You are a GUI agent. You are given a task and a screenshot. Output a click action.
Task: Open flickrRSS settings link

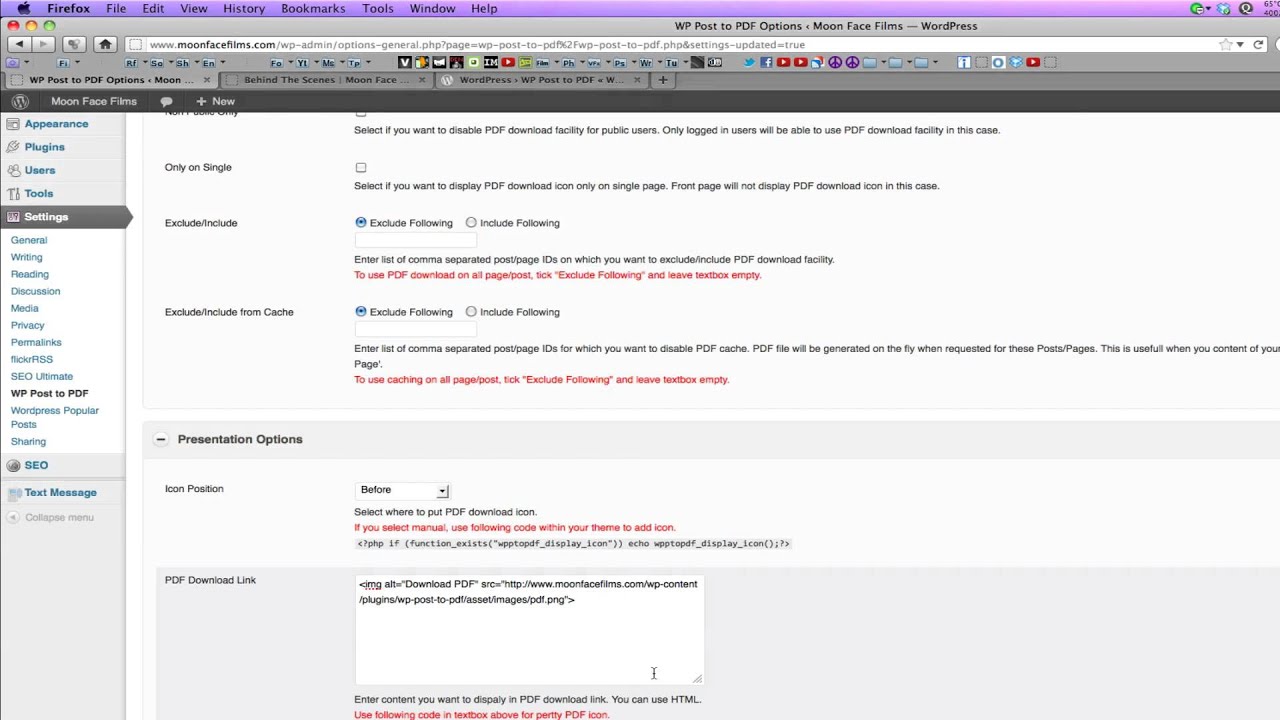point(32,359)
